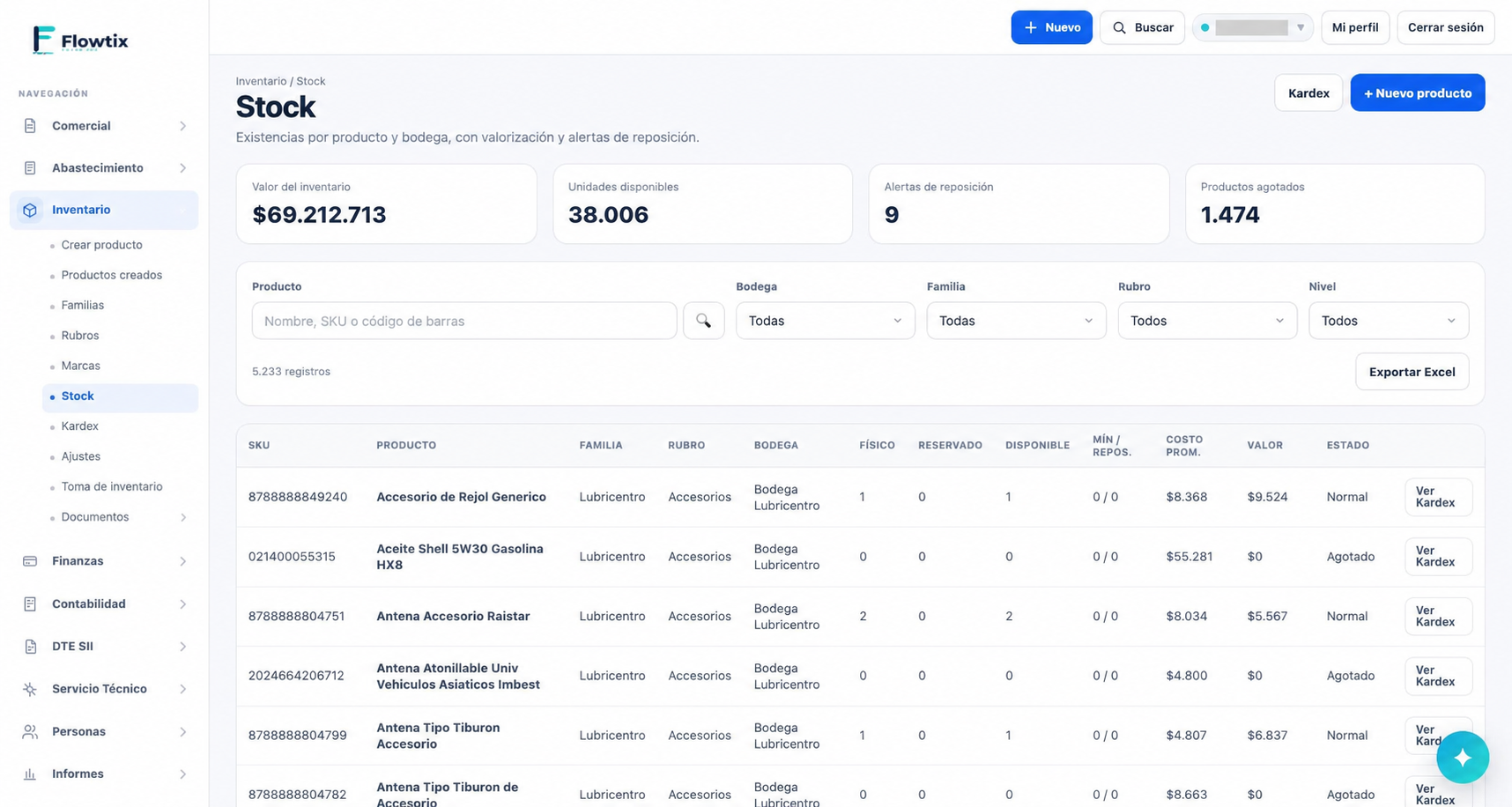Click the Flowtix logo
The image size is (1512, 807).
point(80,40)
